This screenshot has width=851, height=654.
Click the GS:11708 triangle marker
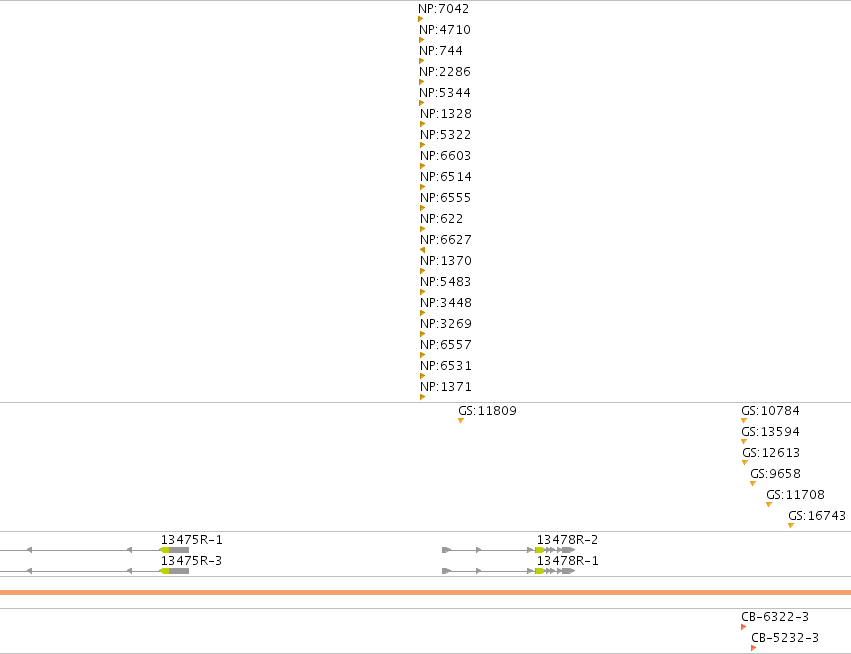point(769,505)
